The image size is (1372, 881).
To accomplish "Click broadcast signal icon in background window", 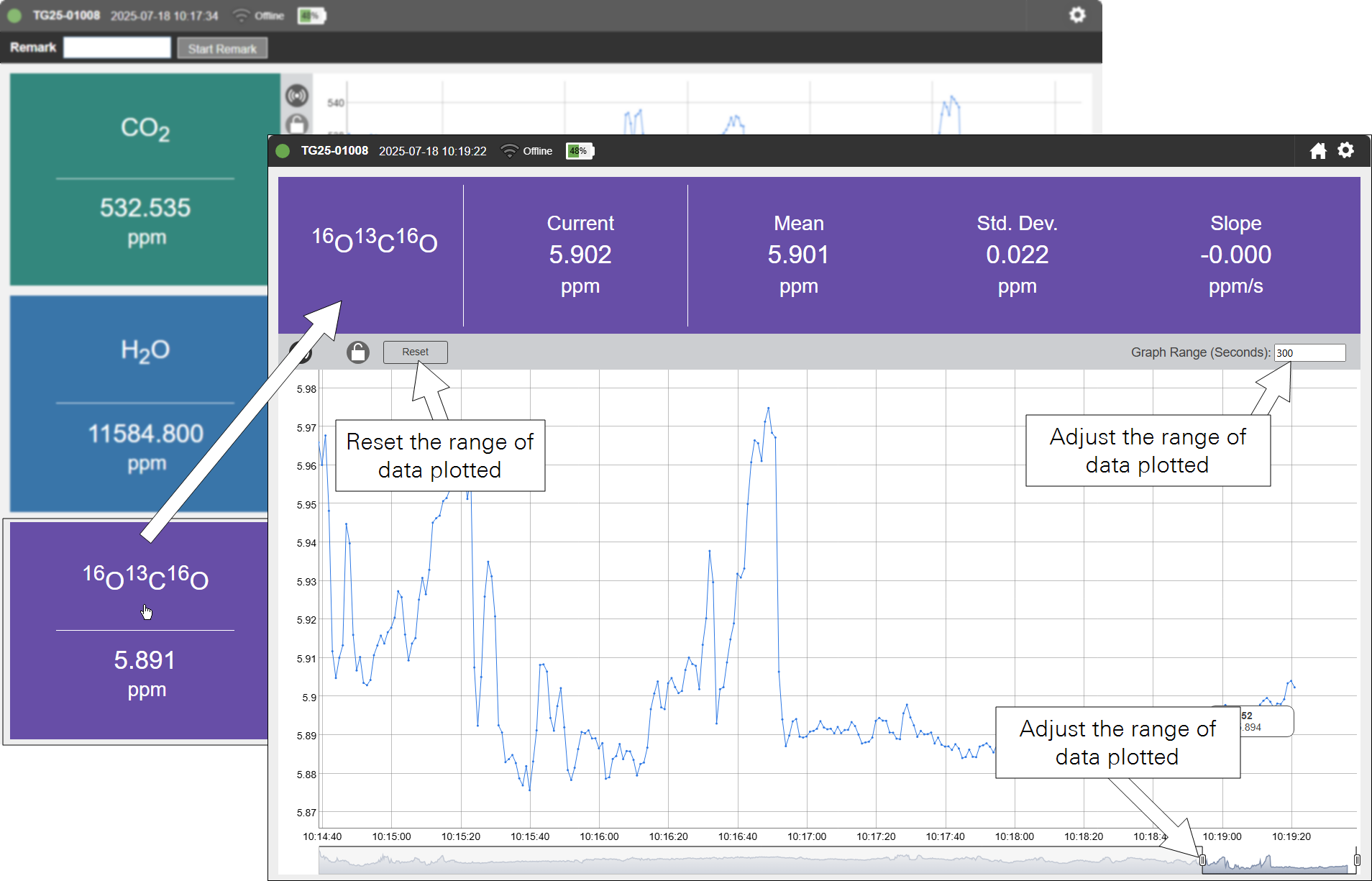I will [297, 96].
